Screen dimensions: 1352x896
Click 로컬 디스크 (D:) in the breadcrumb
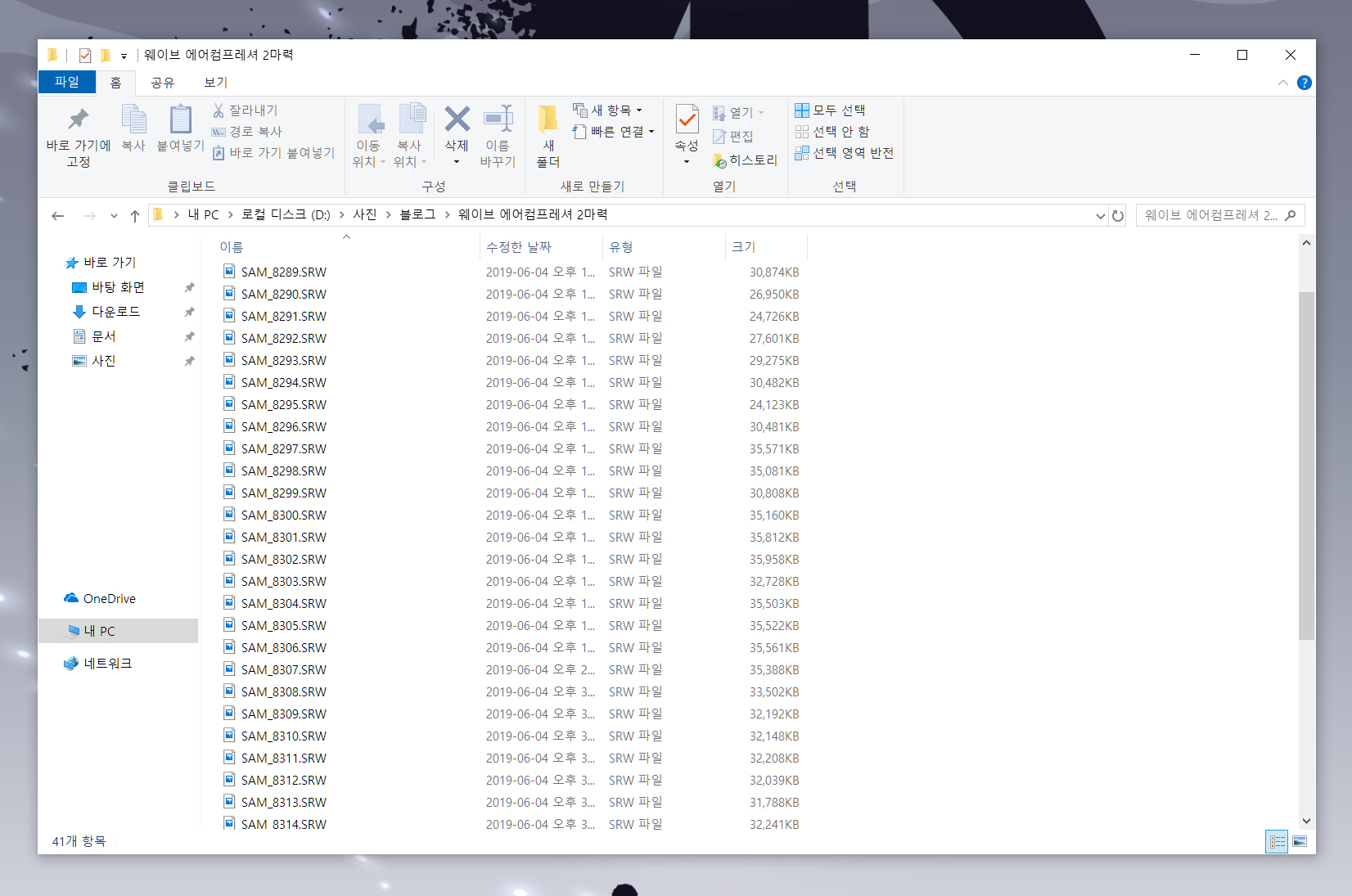(x=286, y=214)
